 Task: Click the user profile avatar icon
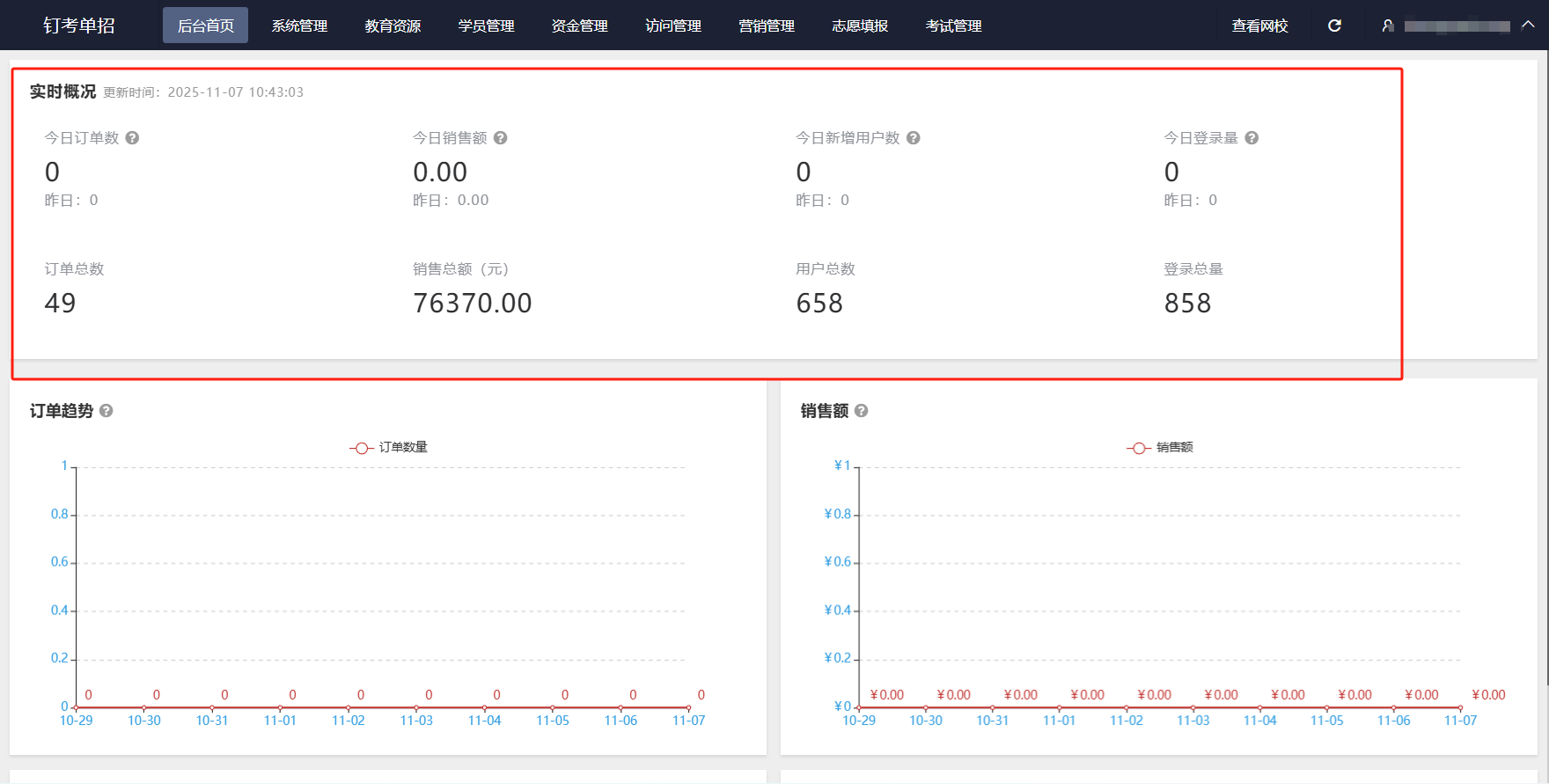[1388, 26]
